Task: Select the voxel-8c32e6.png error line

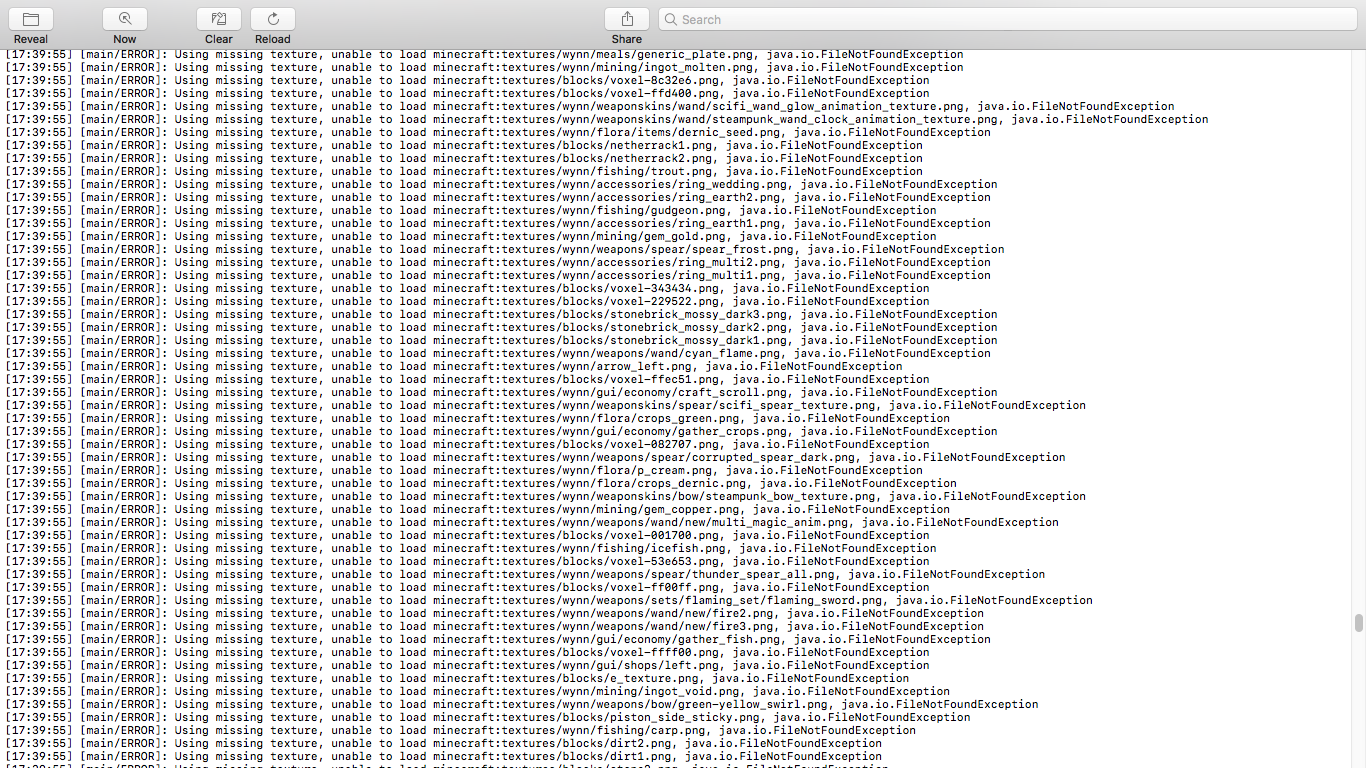Action: (x=467, y=81)
